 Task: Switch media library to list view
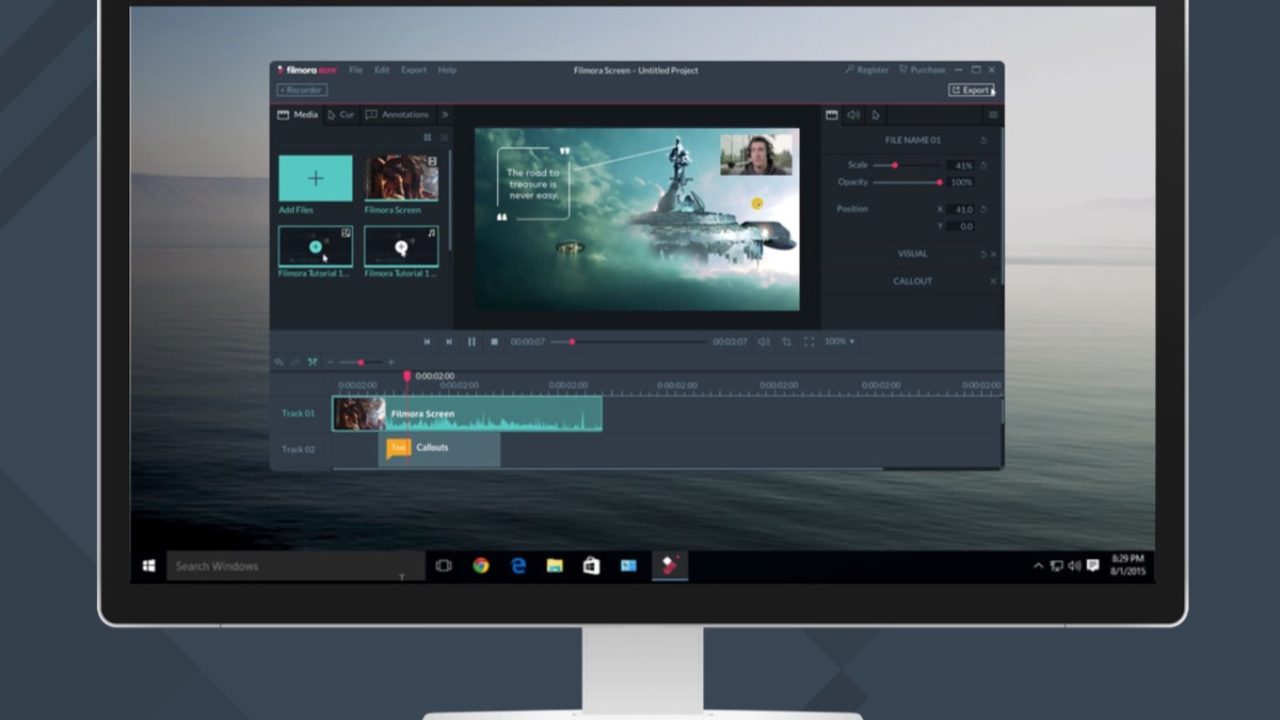pyautogui.click(x=444, y=137)
